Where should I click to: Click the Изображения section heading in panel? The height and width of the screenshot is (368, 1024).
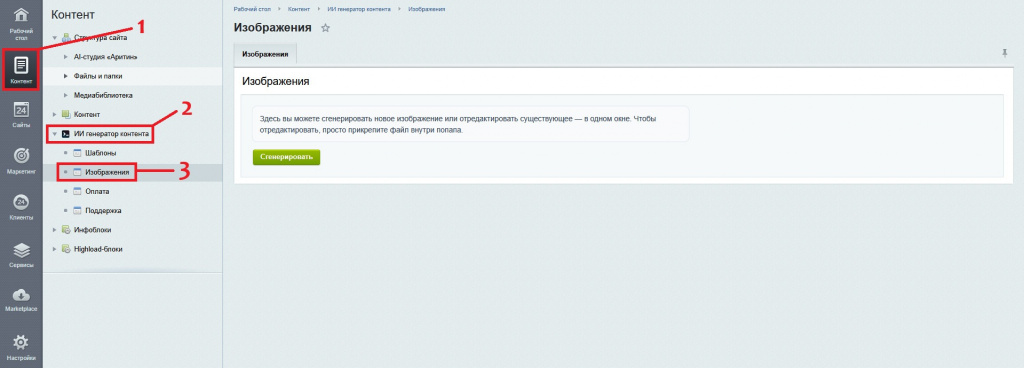276,82
